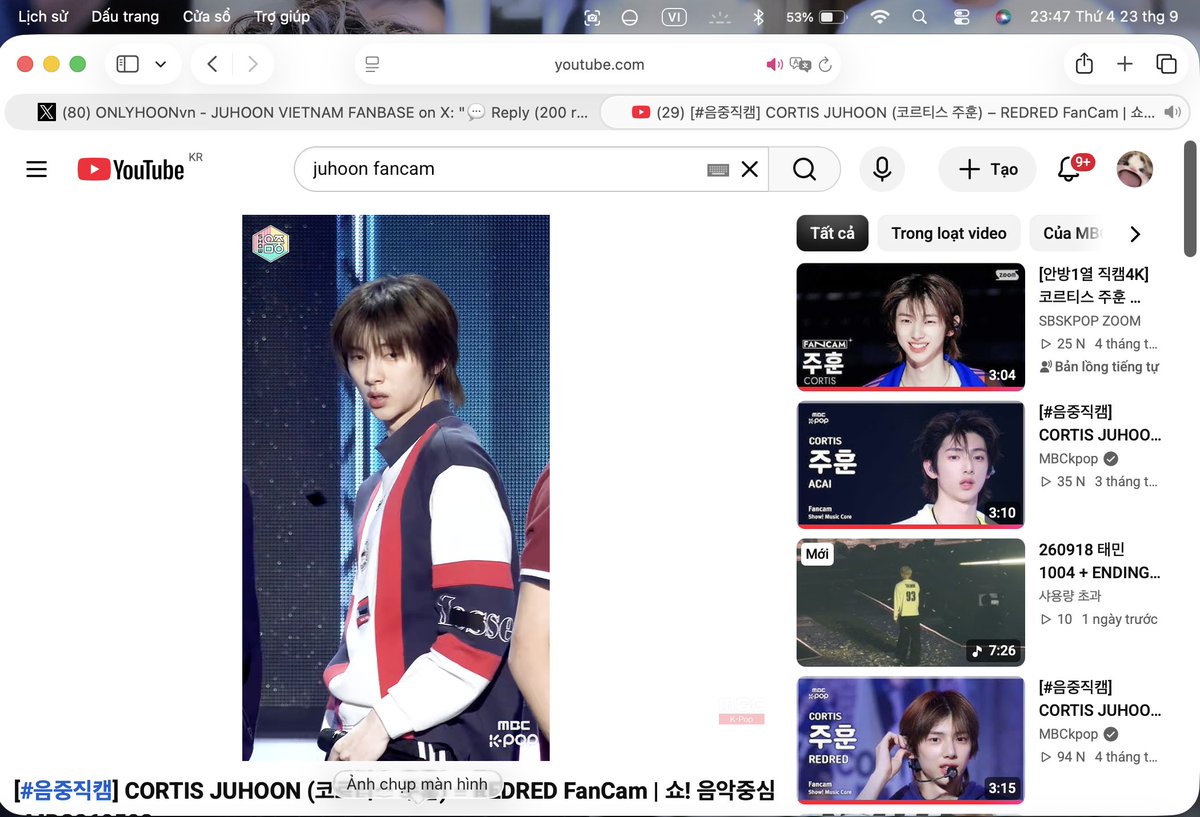The height and width of the screenshot is (817, 1200).
Task: Open the SBSKPOP ZOOM channel name
Action: (x=1090, y=321)
